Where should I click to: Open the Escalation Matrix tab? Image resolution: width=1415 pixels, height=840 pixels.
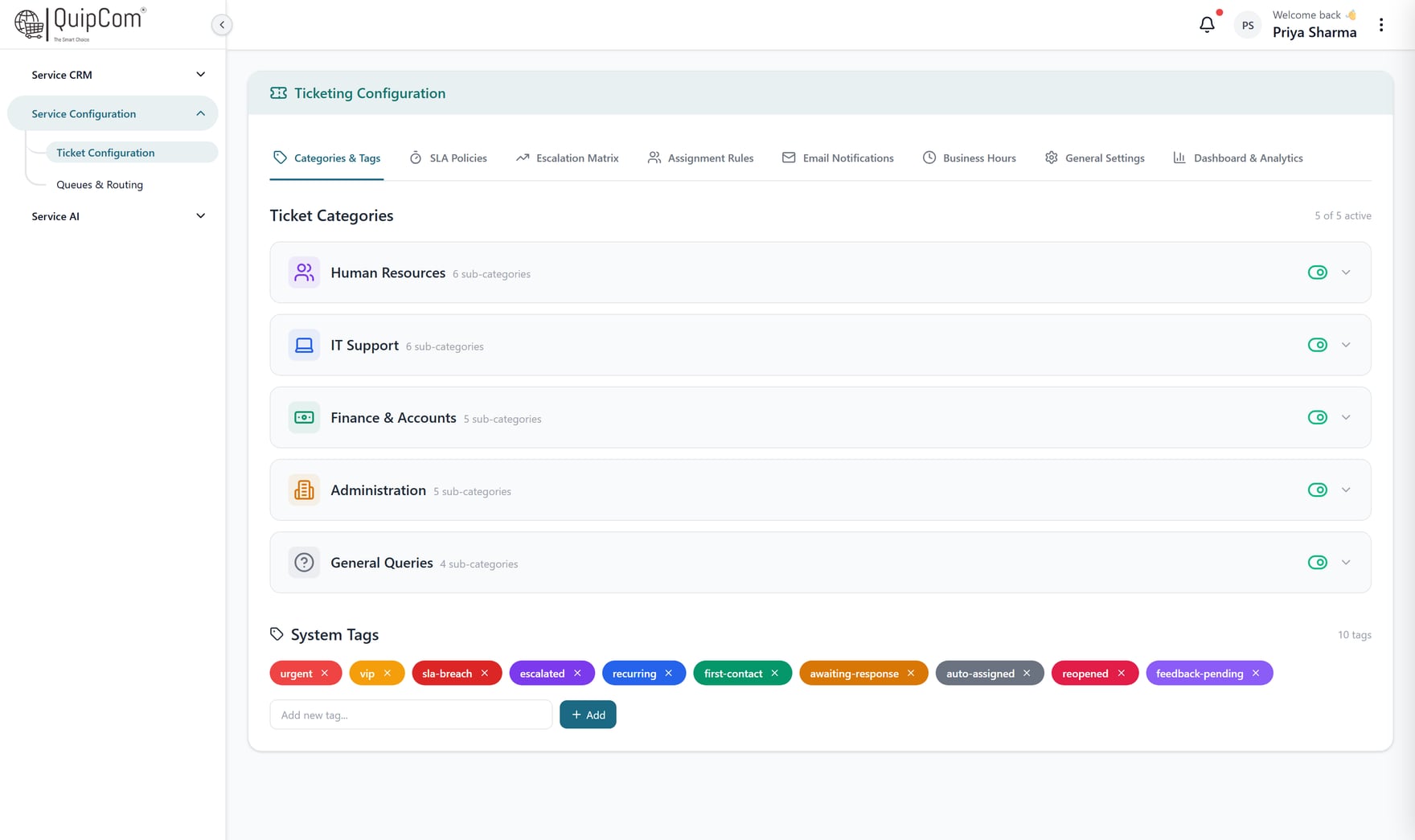[x=568, y=158]
